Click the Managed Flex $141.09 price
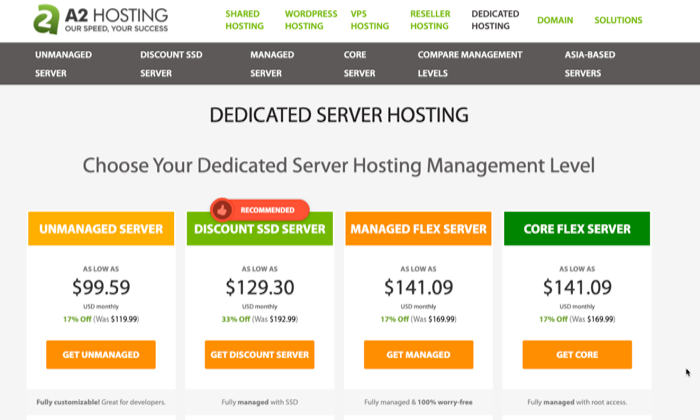The width and height of the screenshot is (700, 420). point(418,287)
